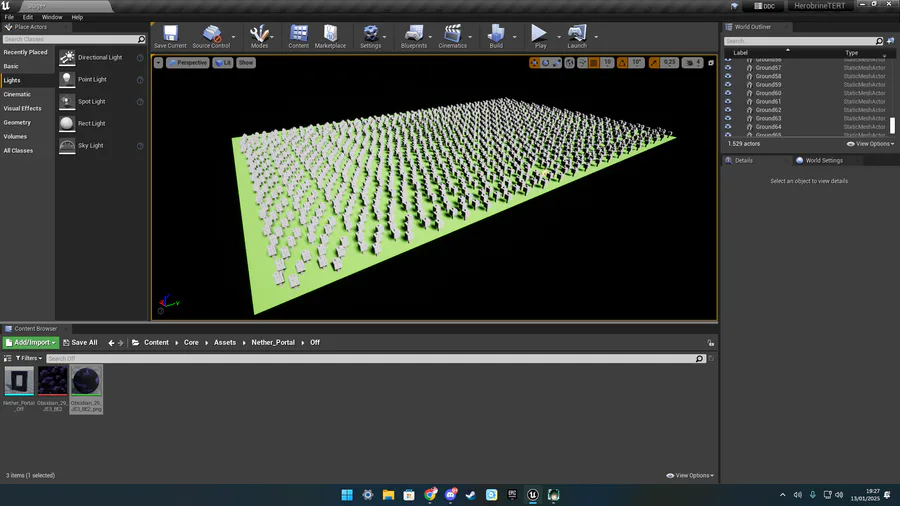Image resolution: width=900 pixels, height=506 pixels.
Task: Hide the Ground60 actor
Action: click(728, 93)
